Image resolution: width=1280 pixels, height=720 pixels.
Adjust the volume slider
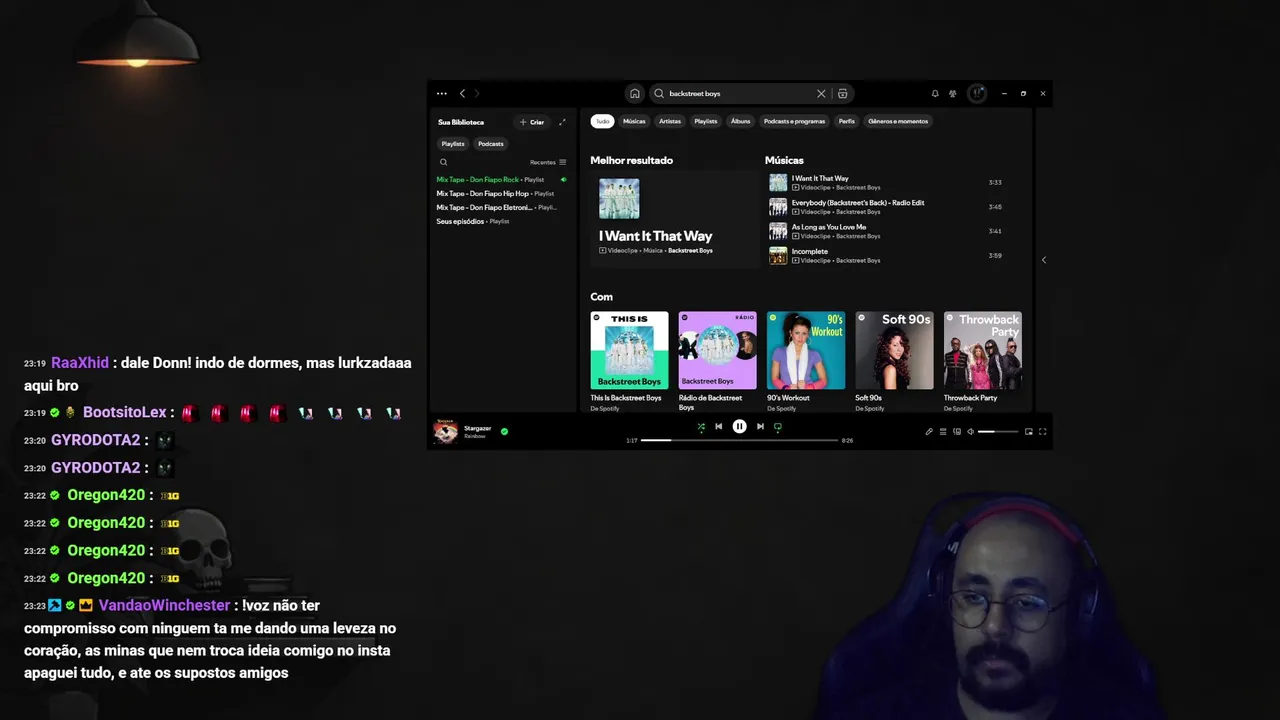coord(998,432)
